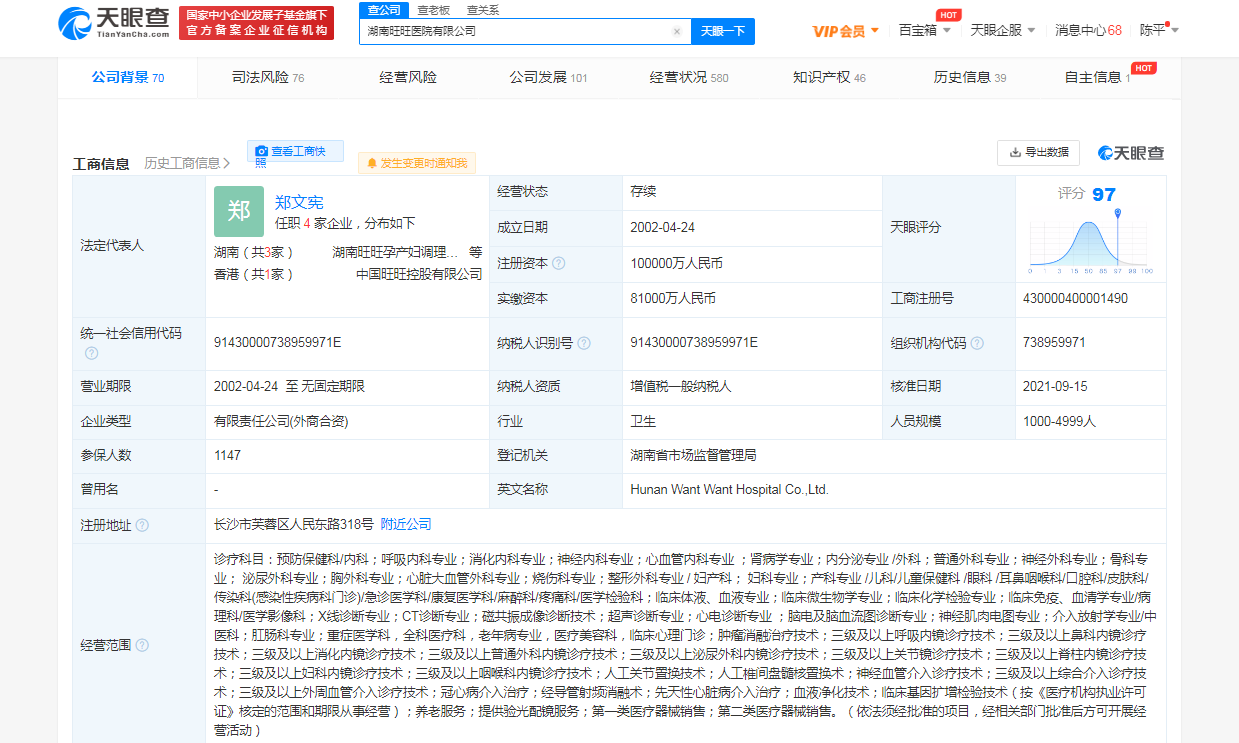Open user 陈平 account menu
This screenshot has width=1239, height=743.
tap(1159, 30)
